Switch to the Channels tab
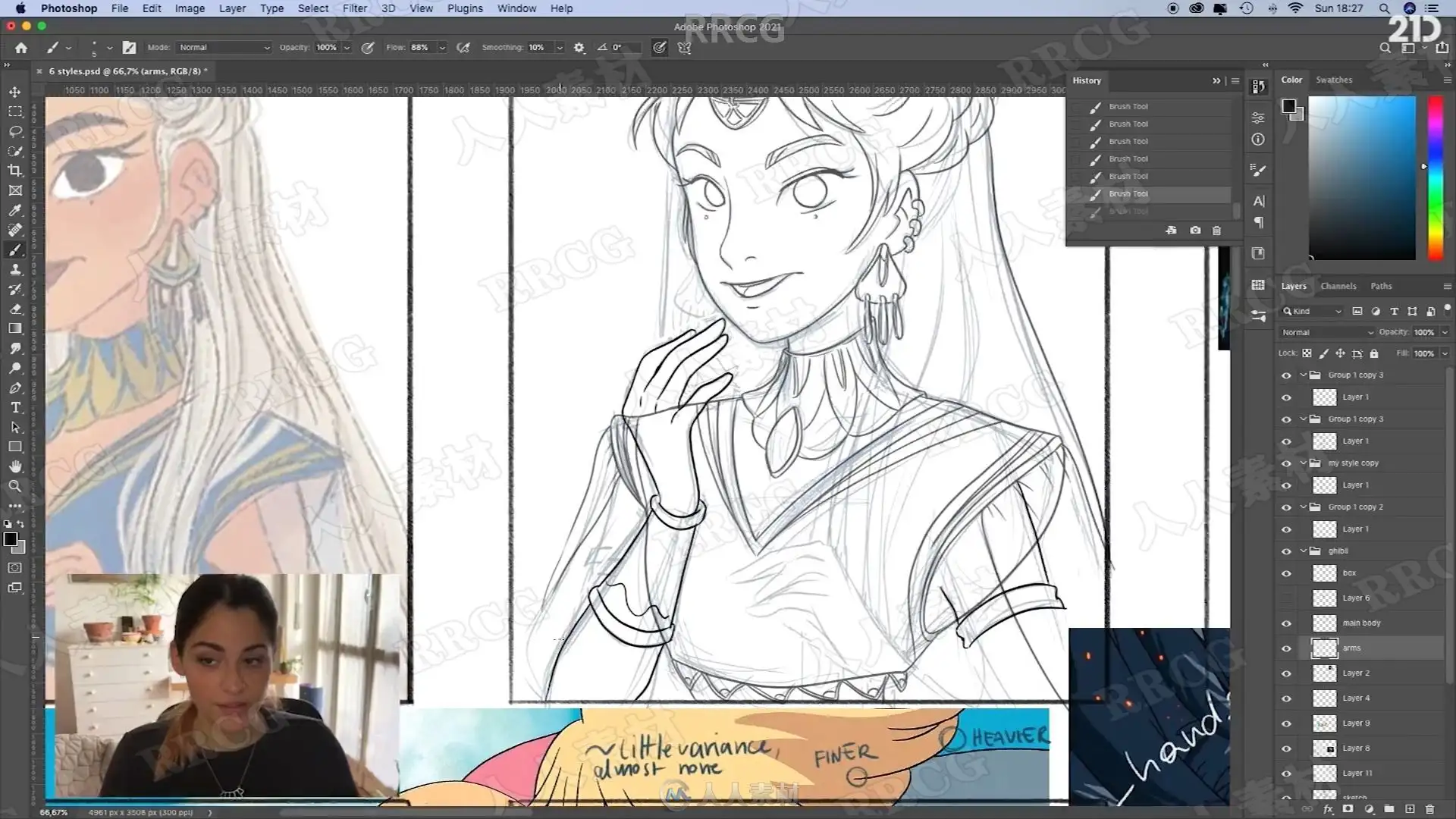The width and height of the screenshot is (1456, 819). point(1338,287)
